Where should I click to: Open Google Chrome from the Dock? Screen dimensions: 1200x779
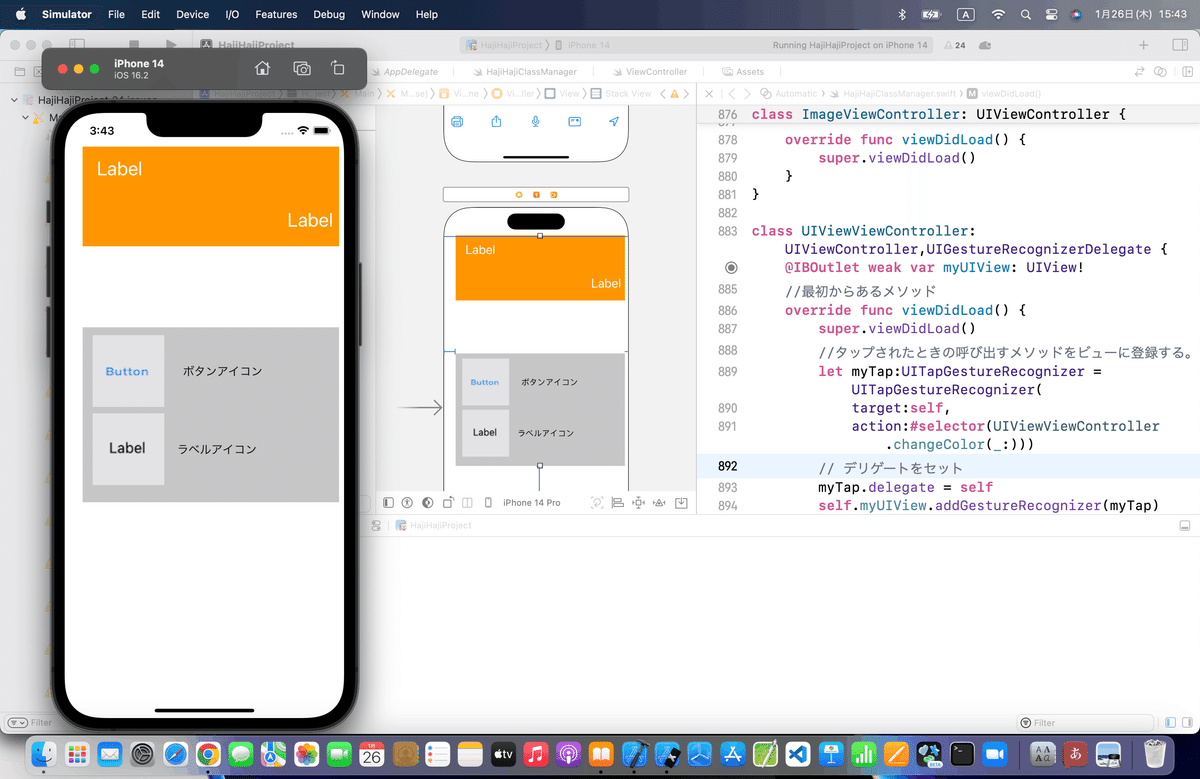(207, 754)
